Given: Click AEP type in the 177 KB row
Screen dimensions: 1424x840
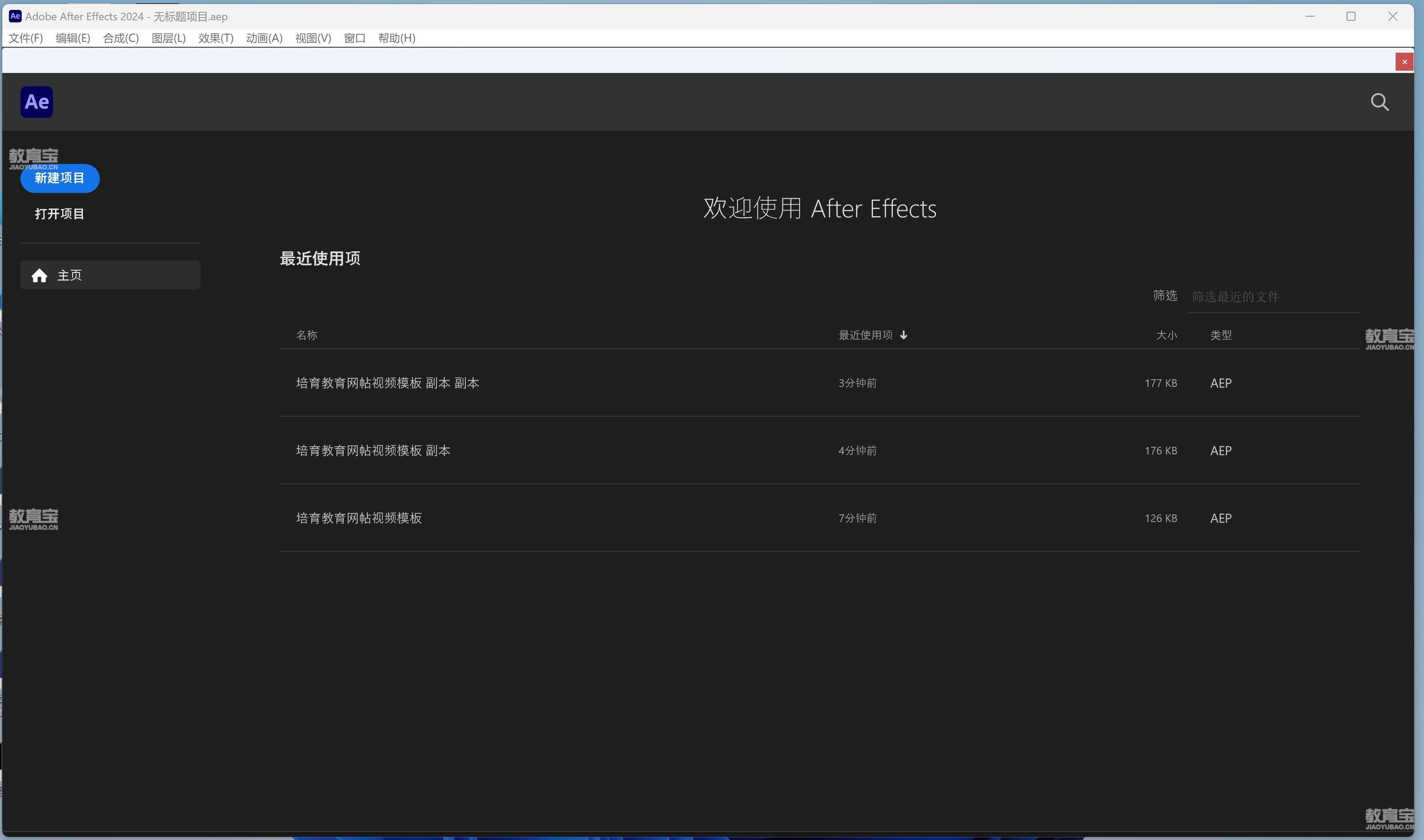Looking at the screenshot, I should [x=1221, y=383].
